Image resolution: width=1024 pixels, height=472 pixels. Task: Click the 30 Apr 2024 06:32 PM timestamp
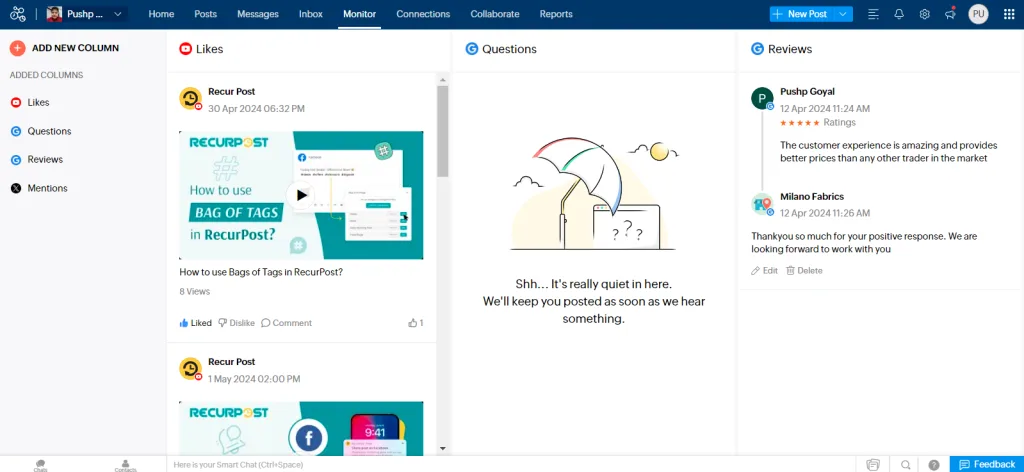tap(256, 109)
